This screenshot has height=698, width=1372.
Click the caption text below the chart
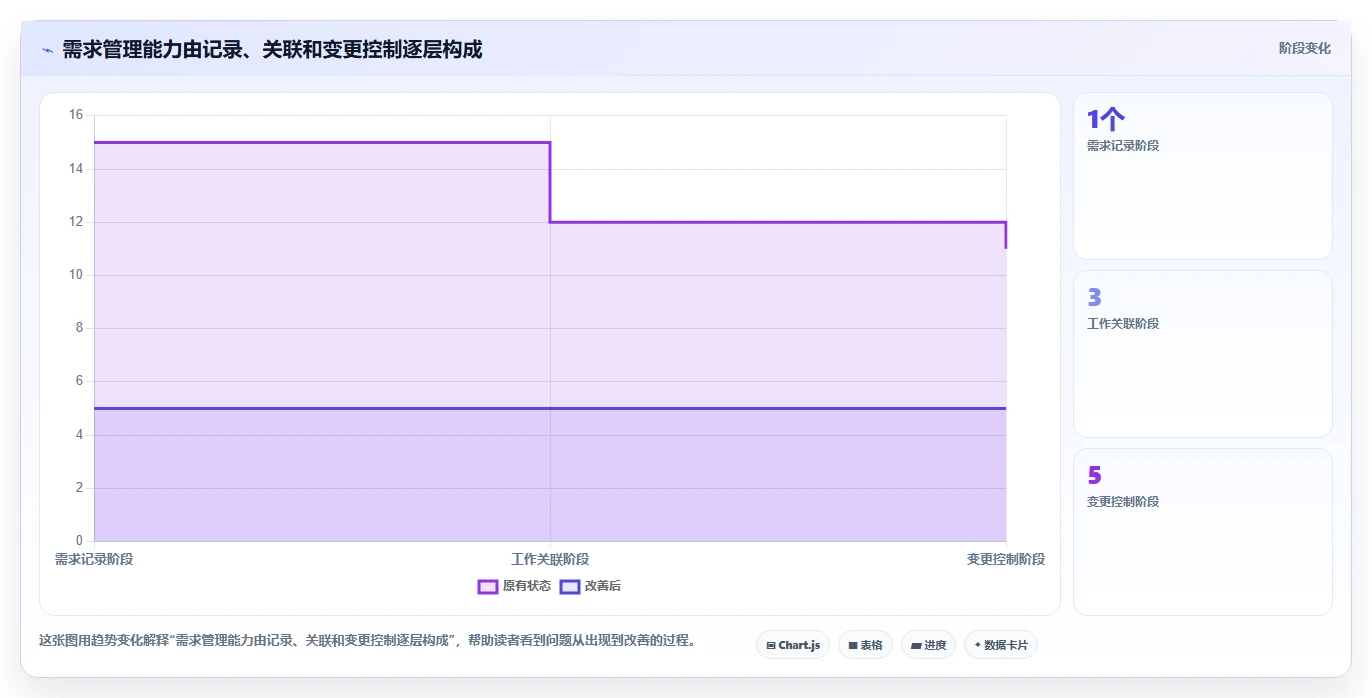click(367, 640)
